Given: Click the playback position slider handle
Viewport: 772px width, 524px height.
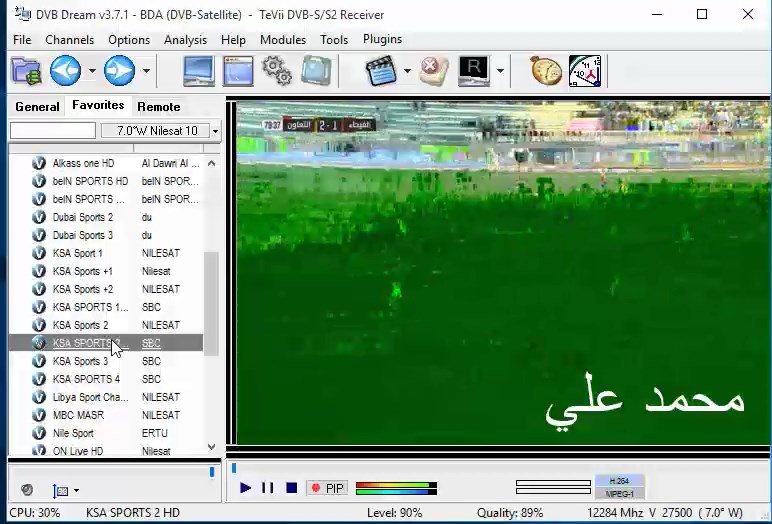Looking at the screenshot, I should pyautogui.click(x=234, y=468).
